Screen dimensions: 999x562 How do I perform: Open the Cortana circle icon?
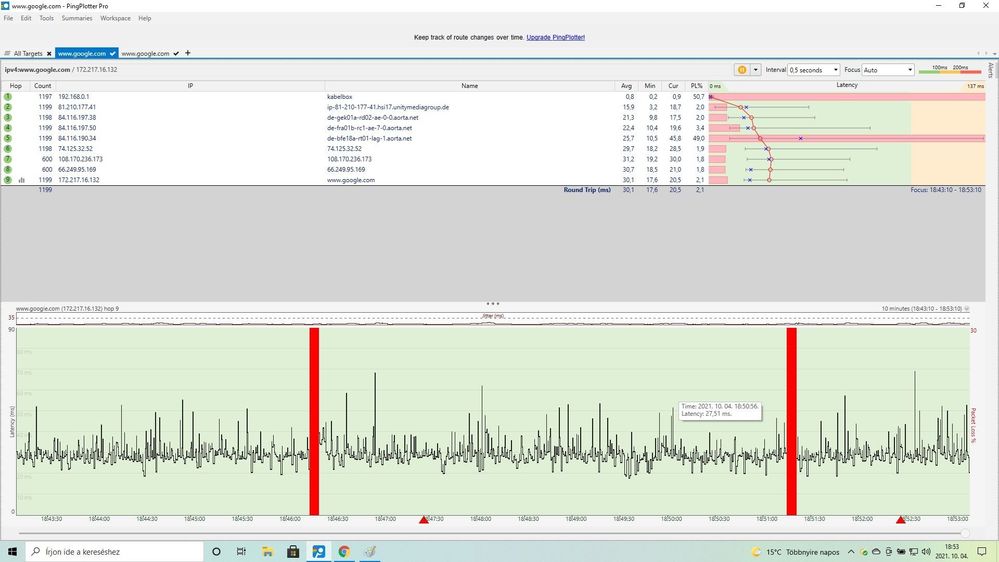tap(216, 552)
